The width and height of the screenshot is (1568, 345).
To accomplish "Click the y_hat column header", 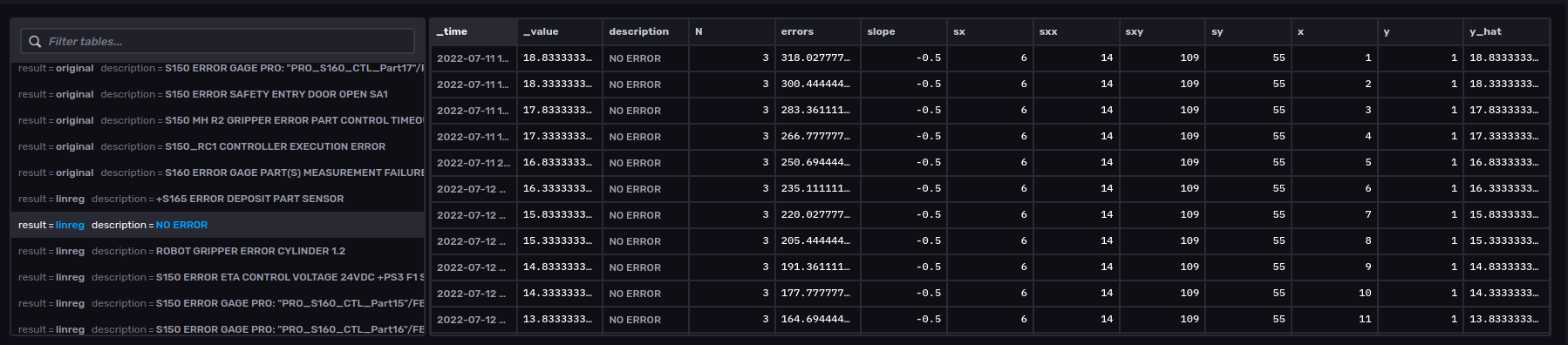I will pyautogui.click(x=1506, y=32).
